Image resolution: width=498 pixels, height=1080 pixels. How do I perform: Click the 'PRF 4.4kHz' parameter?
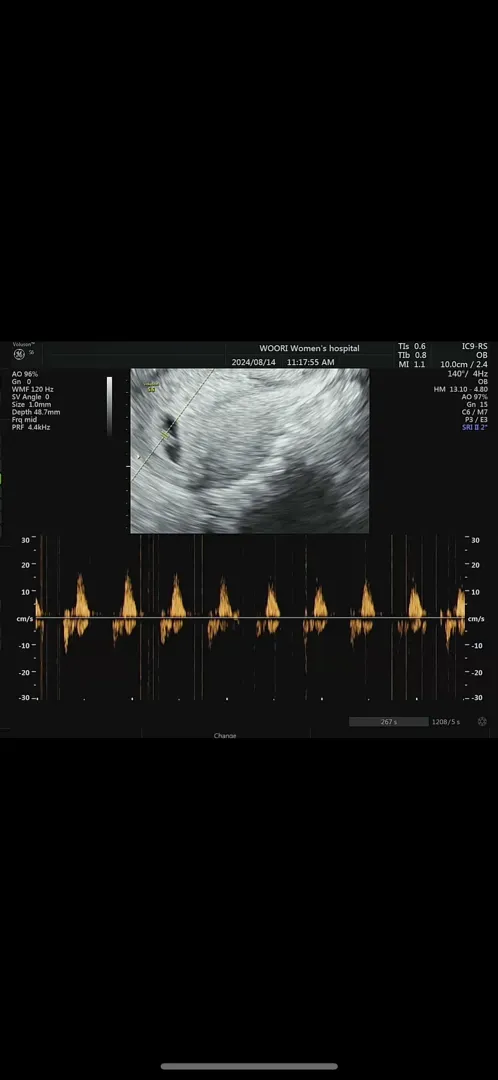point(31,427)
